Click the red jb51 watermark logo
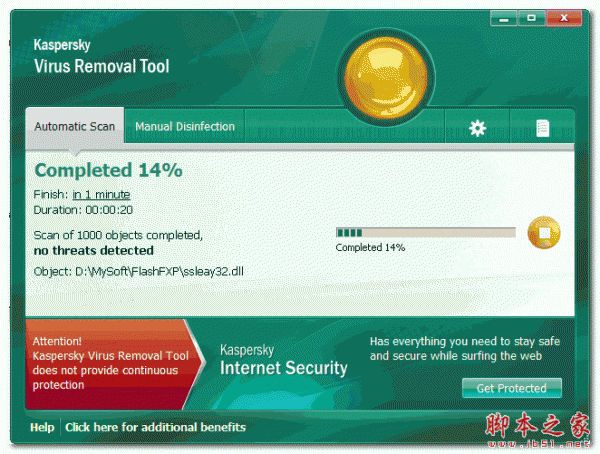 pyautogui.click(x=538, y=430)
